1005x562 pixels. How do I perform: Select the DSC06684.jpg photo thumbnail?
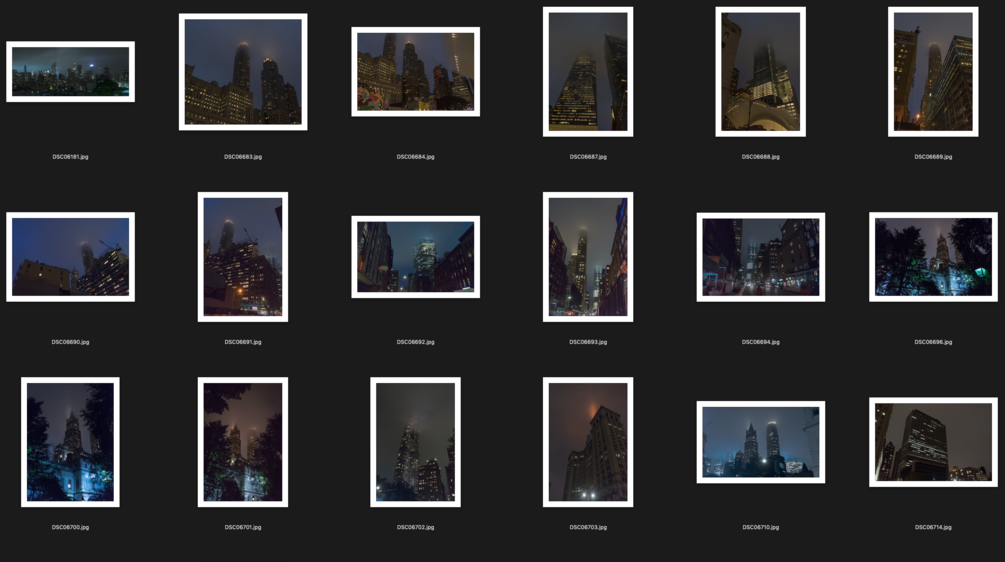pos(415,72)
